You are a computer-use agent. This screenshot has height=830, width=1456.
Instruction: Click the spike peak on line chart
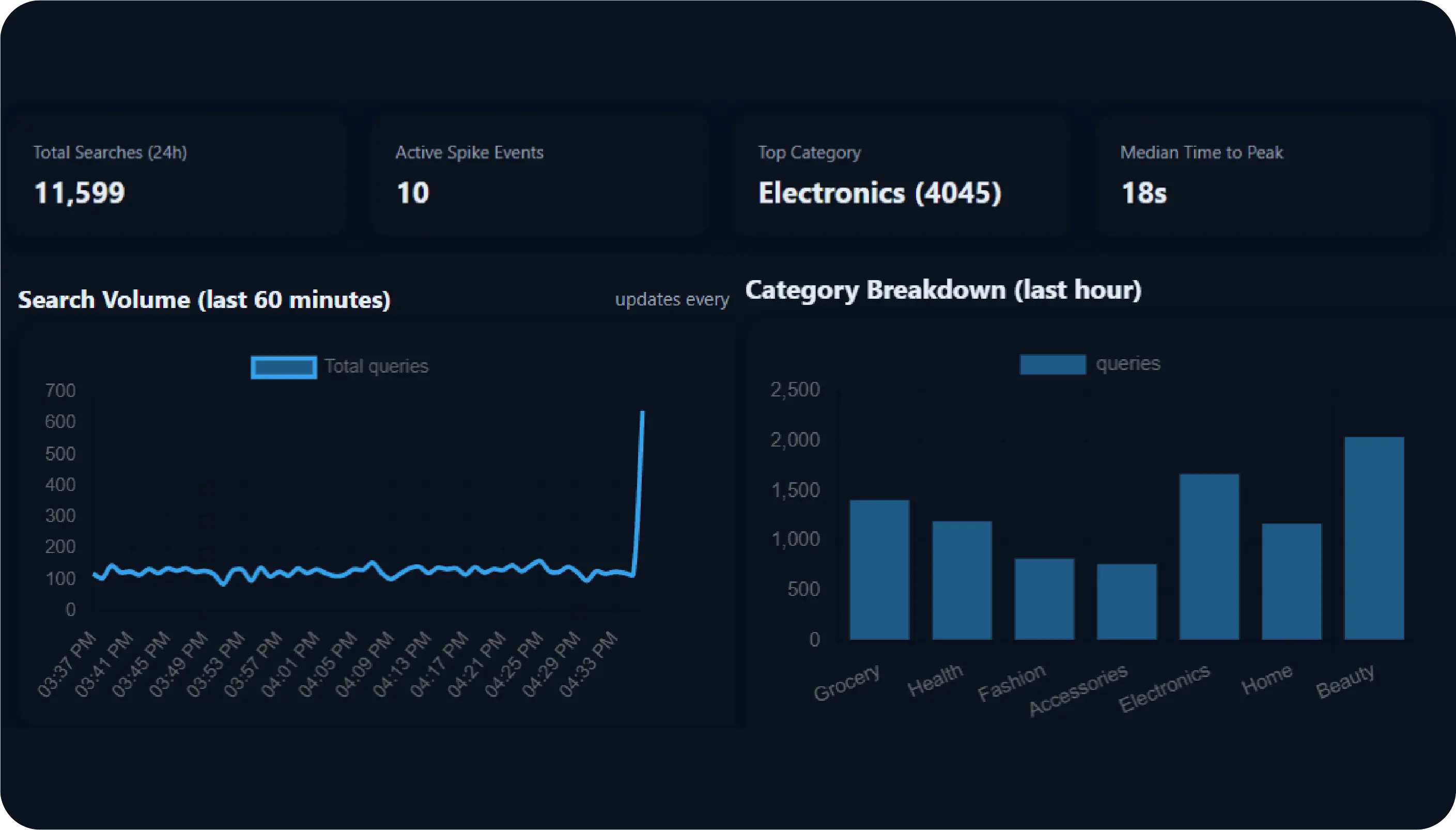point(643,411)
